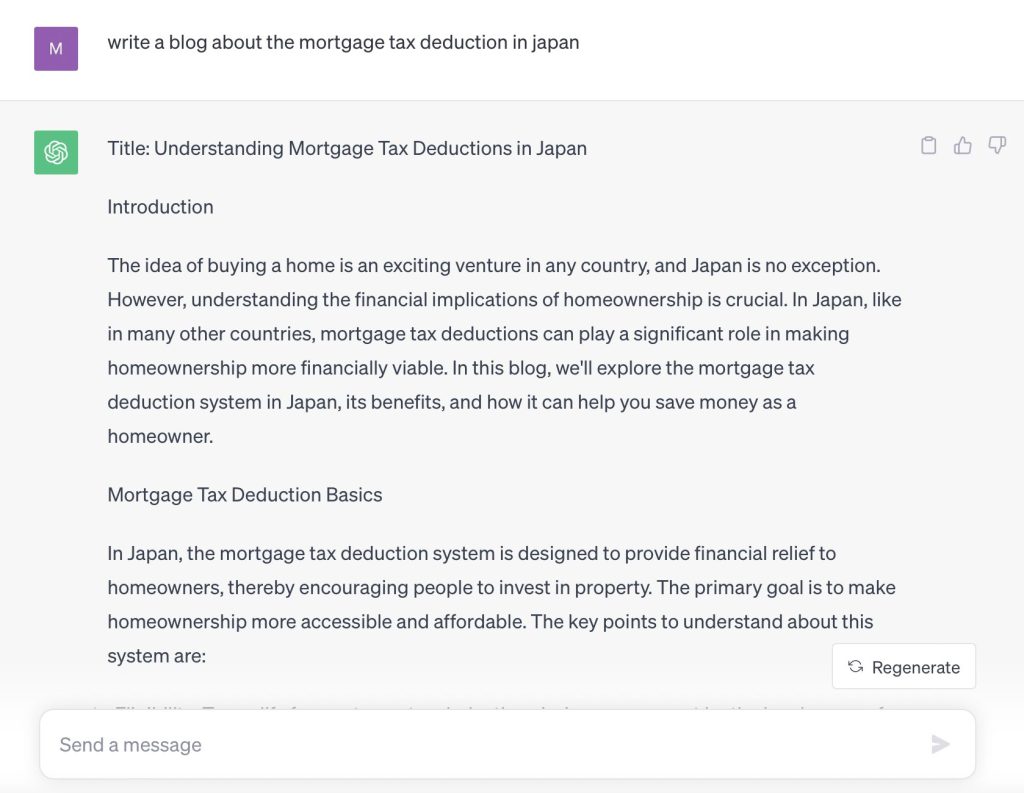Click the circular arrows icon in Regenerate
Viewport: 1024px width, 793px height.
point(856,666)
